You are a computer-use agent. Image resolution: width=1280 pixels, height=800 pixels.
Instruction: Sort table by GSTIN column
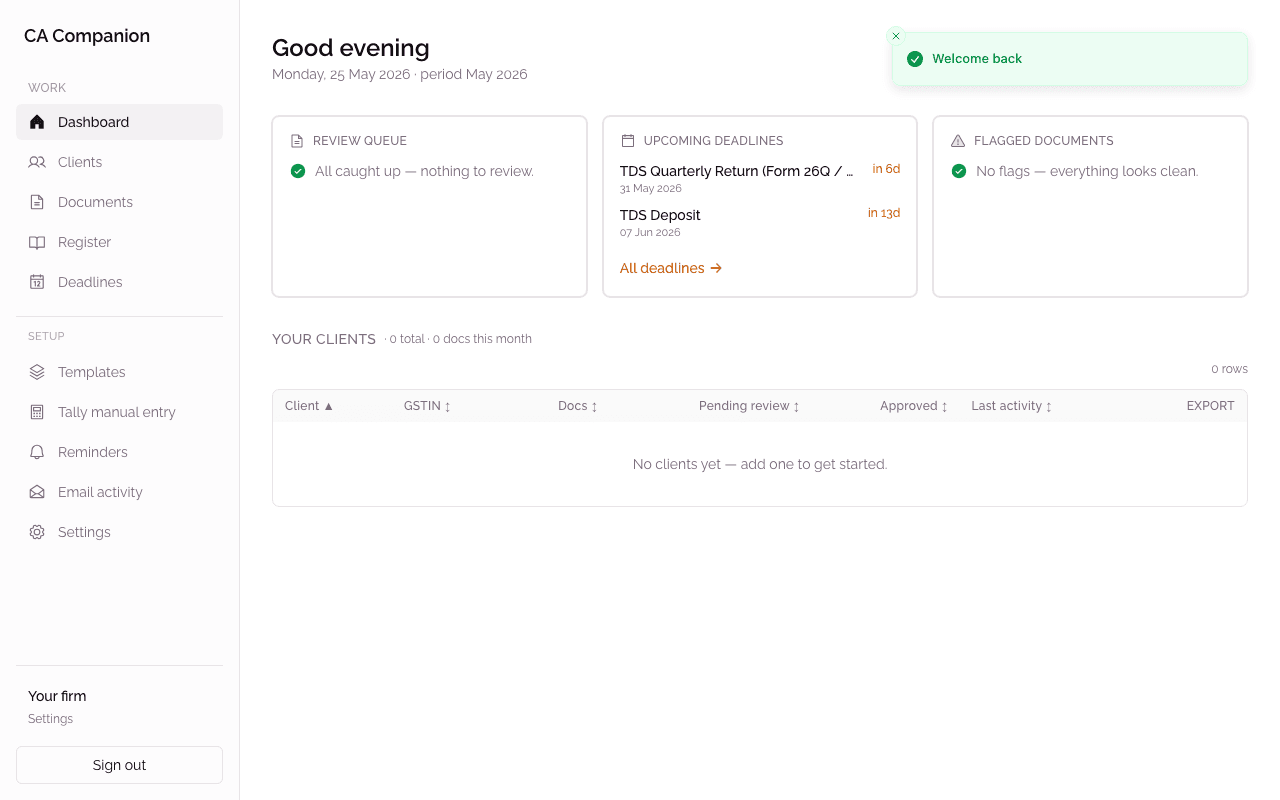(427, 406)
